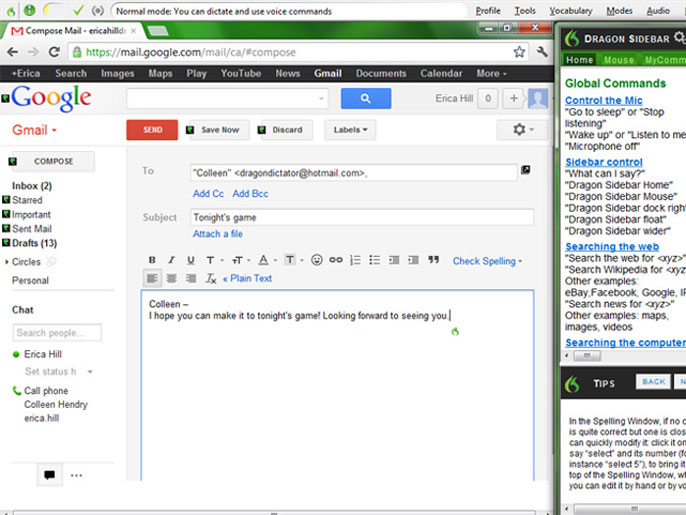686x515 pixels.
Task: Click the italic formatting icon
Action: point(171,260)
